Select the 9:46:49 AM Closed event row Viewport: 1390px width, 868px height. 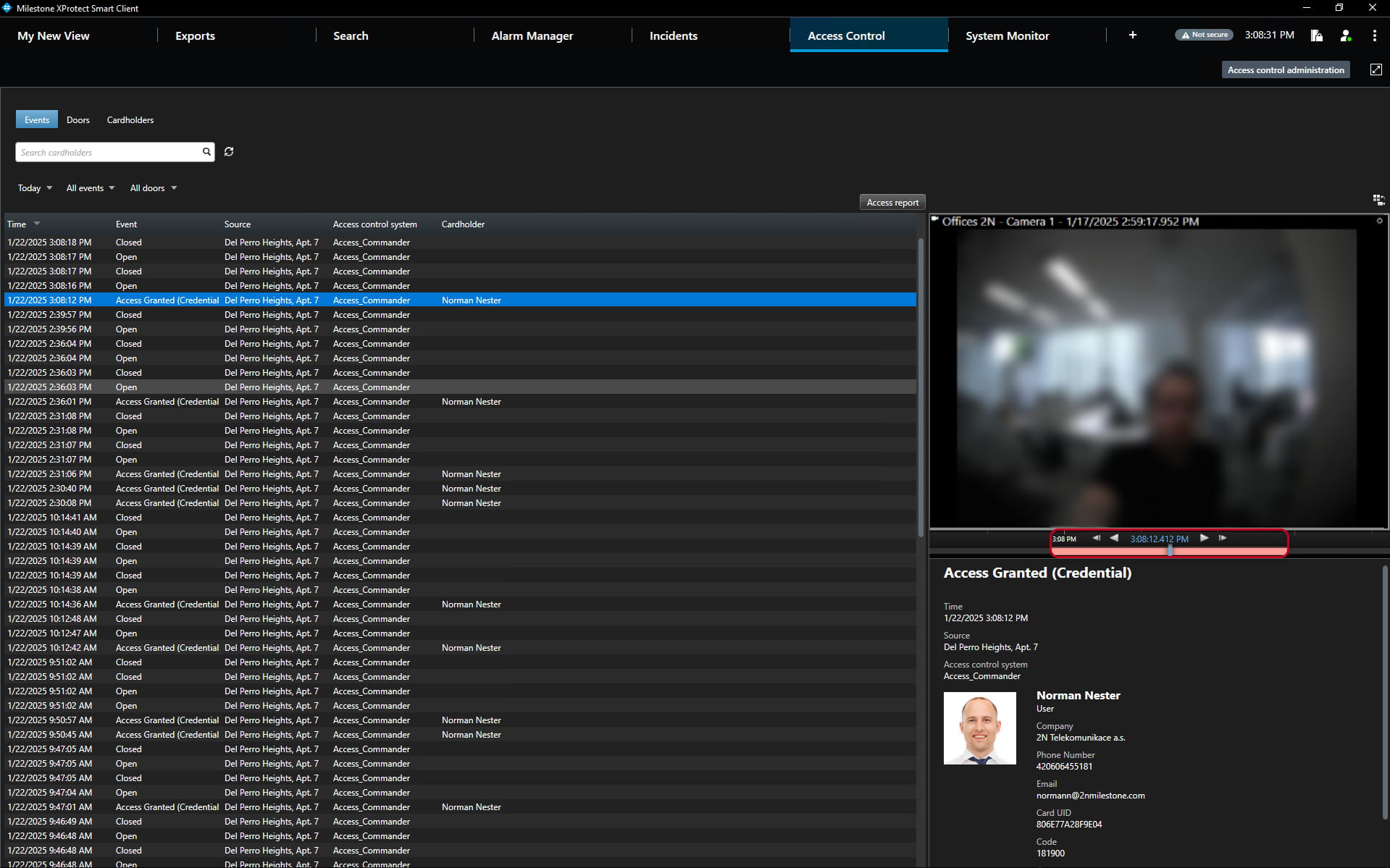(461, 822)
